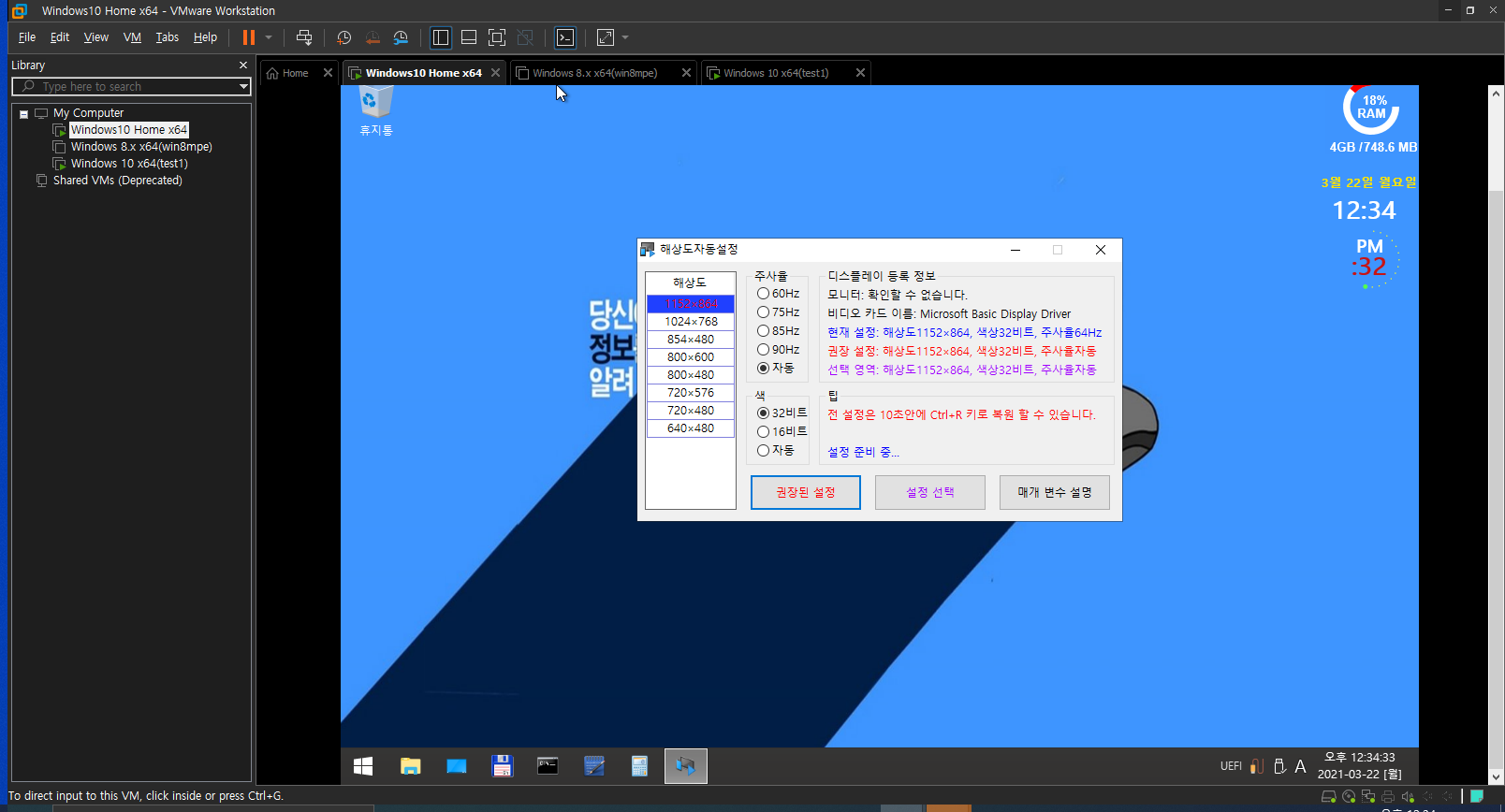Choose the 85Hz refresh rate
Image resolution: width=1505 pixels, height=812 pixels.
(x=779, y=331)
